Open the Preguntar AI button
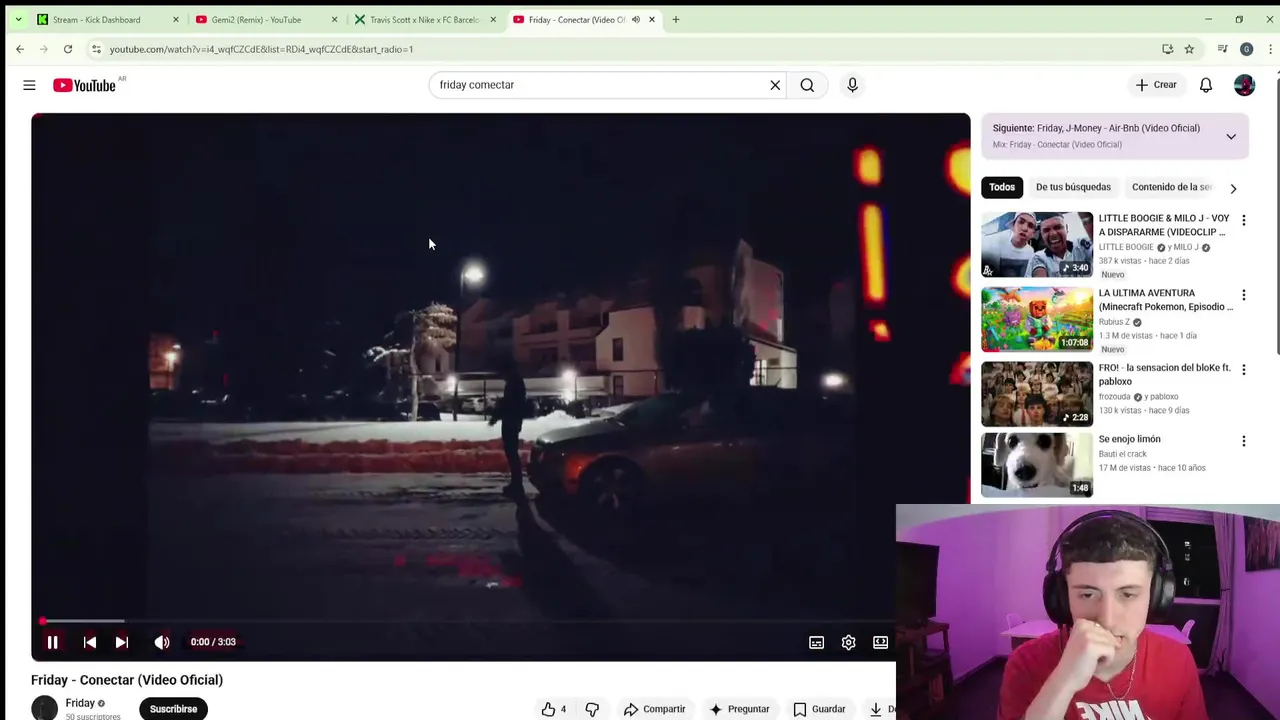 click(739, 709)
